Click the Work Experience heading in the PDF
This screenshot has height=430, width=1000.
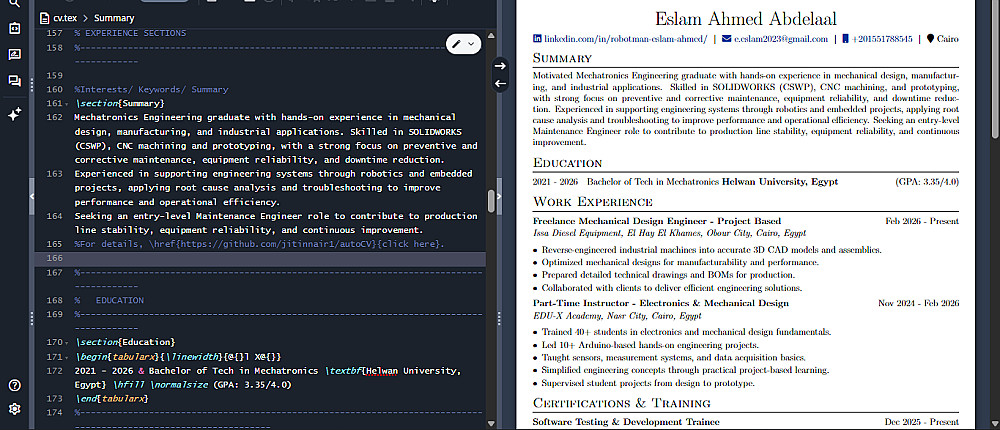tap(592, 203)
